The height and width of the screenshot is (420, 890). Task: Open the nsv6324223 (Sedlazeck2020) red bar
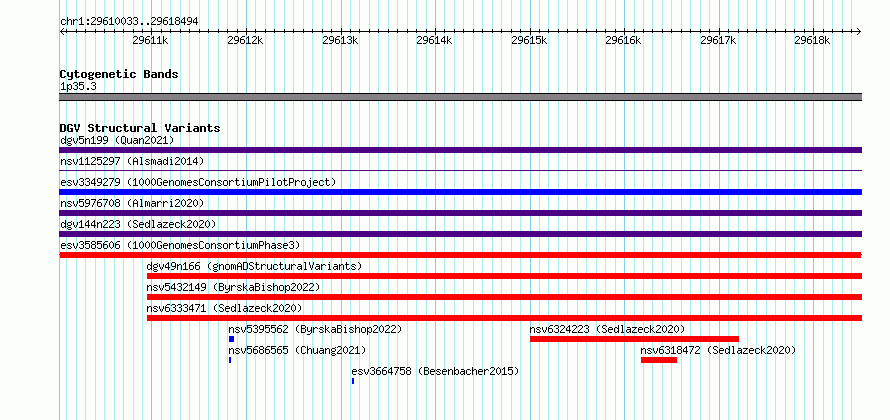[635, 339]
